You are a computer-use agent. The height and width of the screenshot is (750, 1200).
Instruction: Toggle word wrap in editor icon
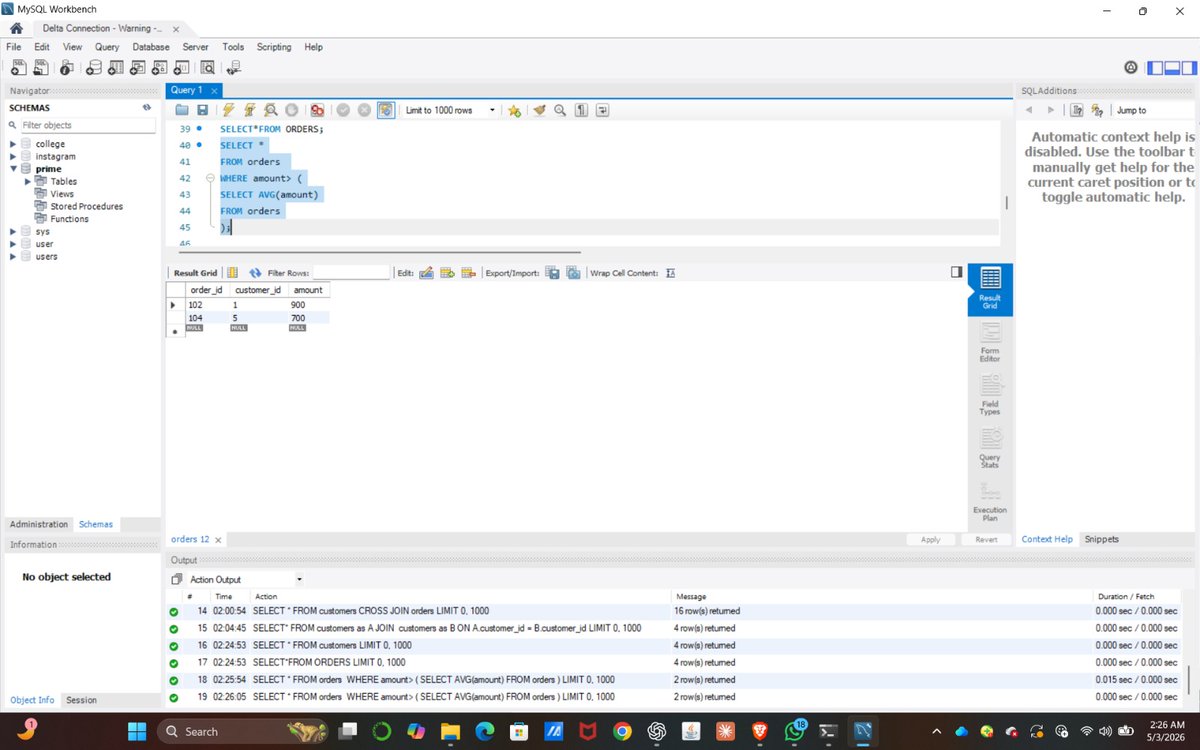click(x=602, y=110)
